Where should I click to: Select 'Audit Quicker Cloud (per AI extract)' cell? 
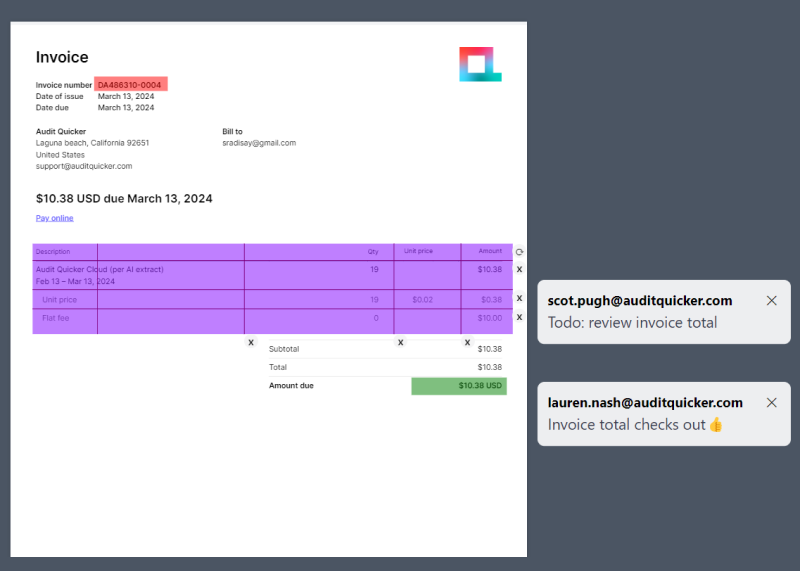(x=99, y=269)
